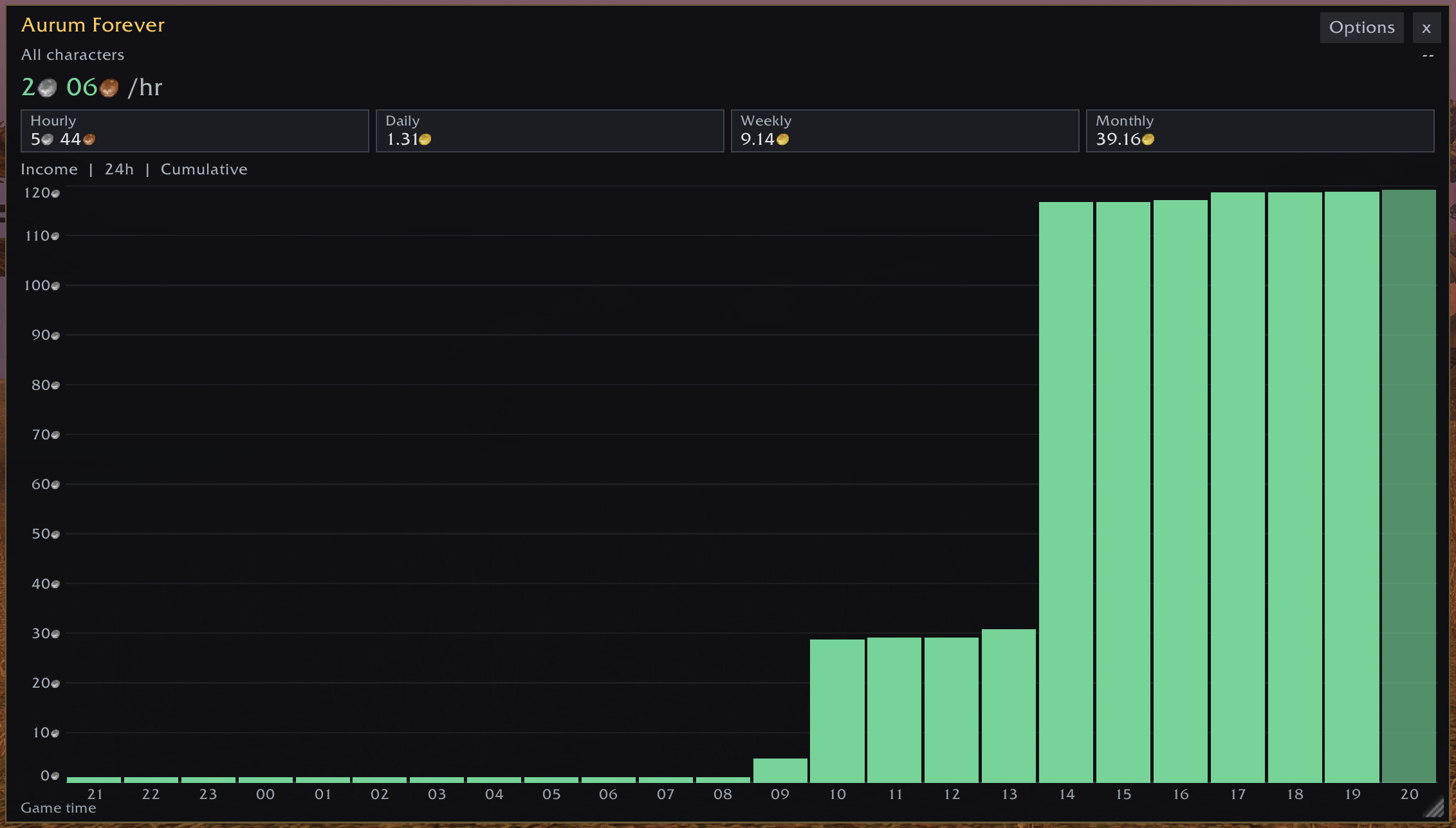
Task: Click the bar for hour 20
Action: (1409, 486)
